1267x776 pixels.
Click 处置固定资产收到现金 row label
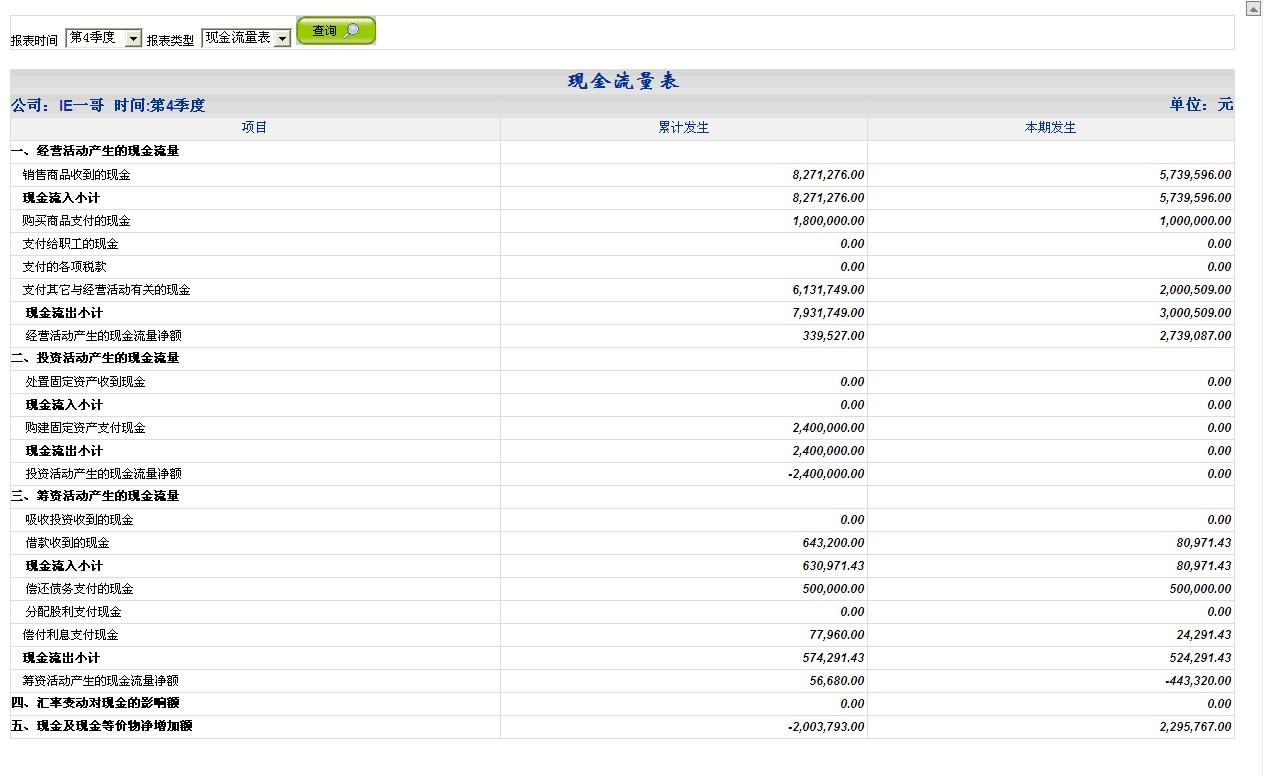tap(86, 382)
